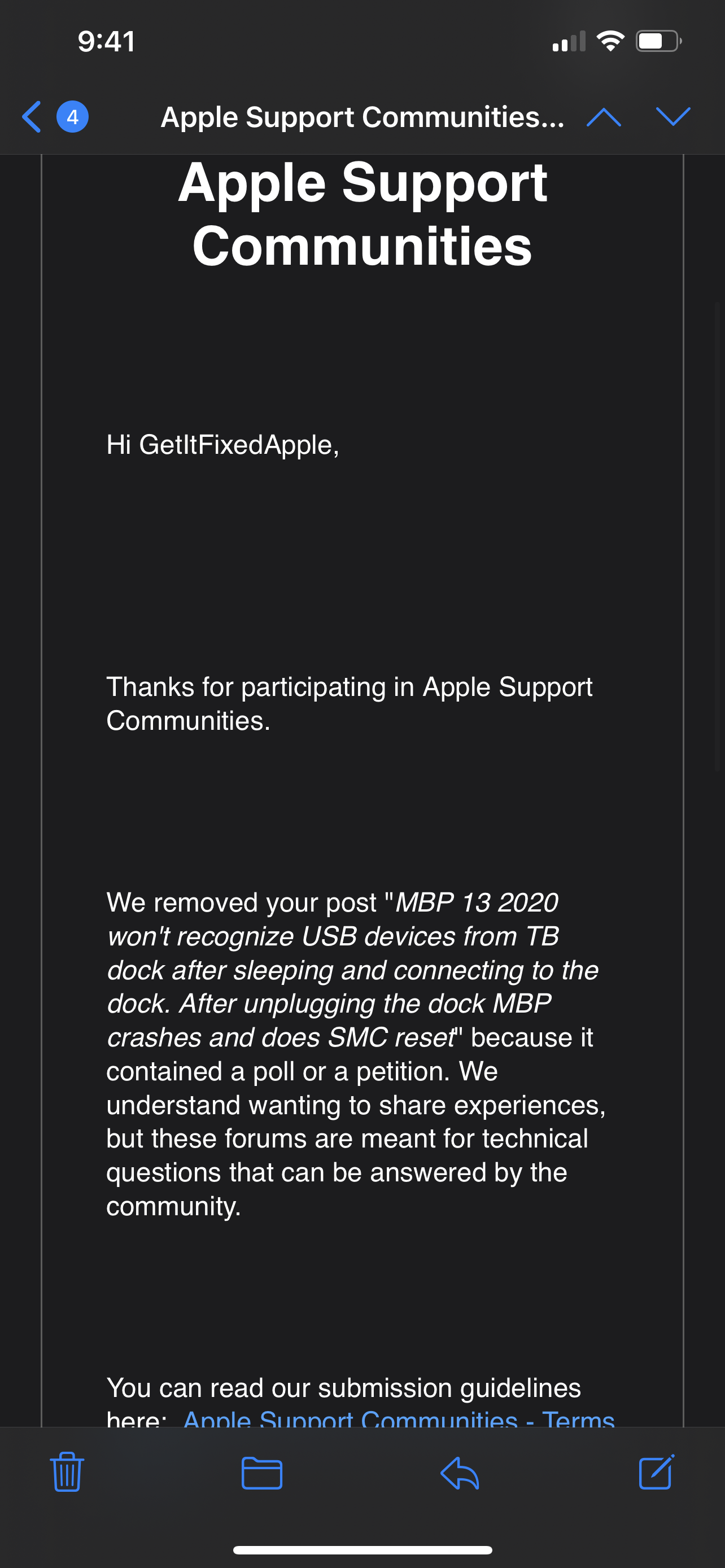Tap the 9:41 clock in status bar
725x1568 pixels.
107,41
